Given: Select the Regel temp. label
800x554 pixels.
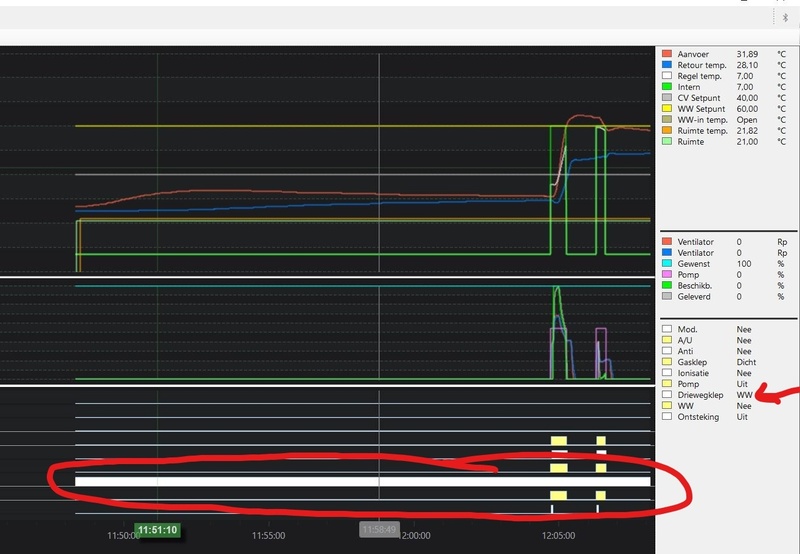Looking at the screenshot, I should [x=699, y=75].
